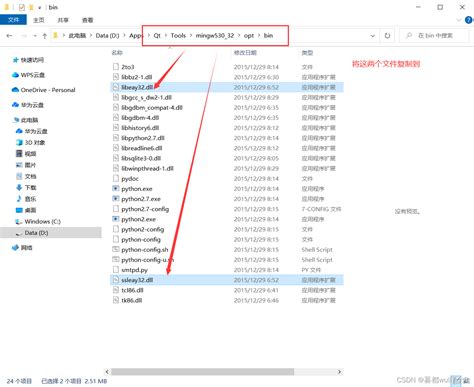Select Windows (C:) drive in sidebar
474x387 pixels.
38,222
